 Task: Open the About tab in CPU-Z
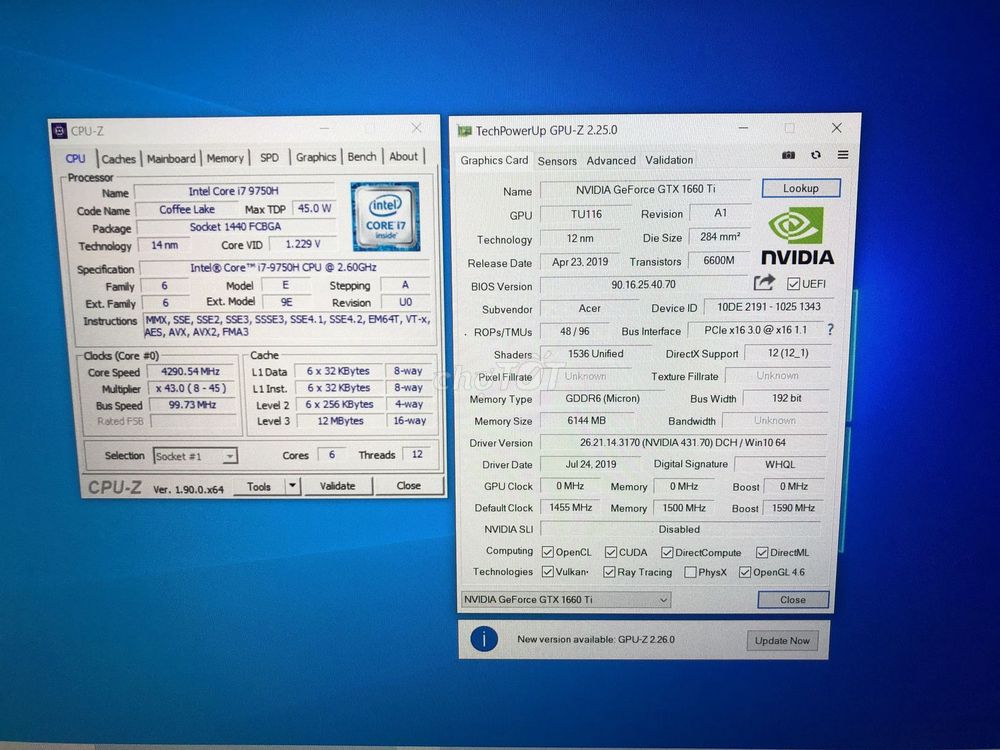(x=403, y=156)
